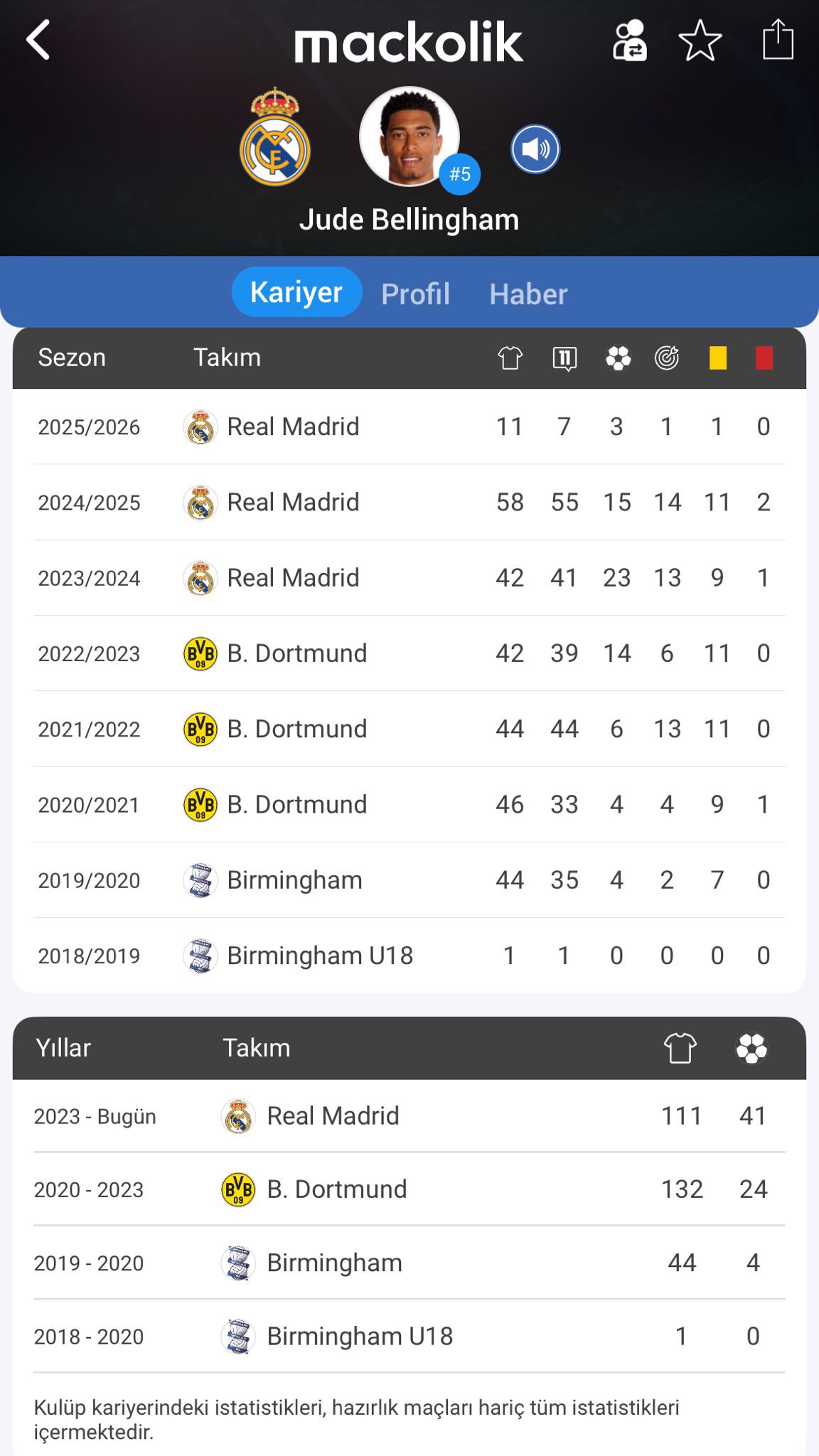
Task: Tap the red card column header
Action: (764, 358)
